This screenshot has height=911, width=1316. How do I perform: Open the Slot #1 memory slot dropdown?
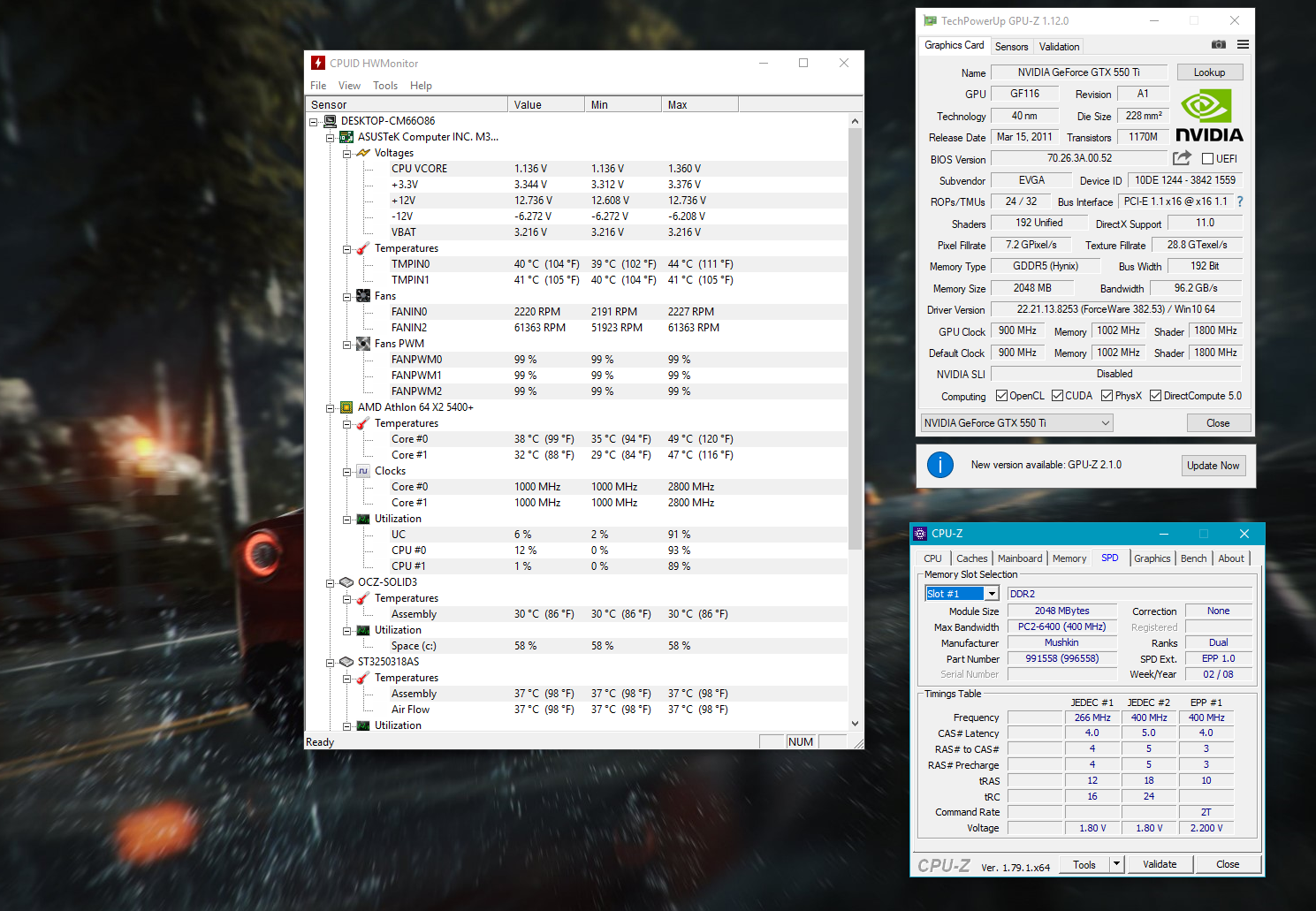coord(993,594)
